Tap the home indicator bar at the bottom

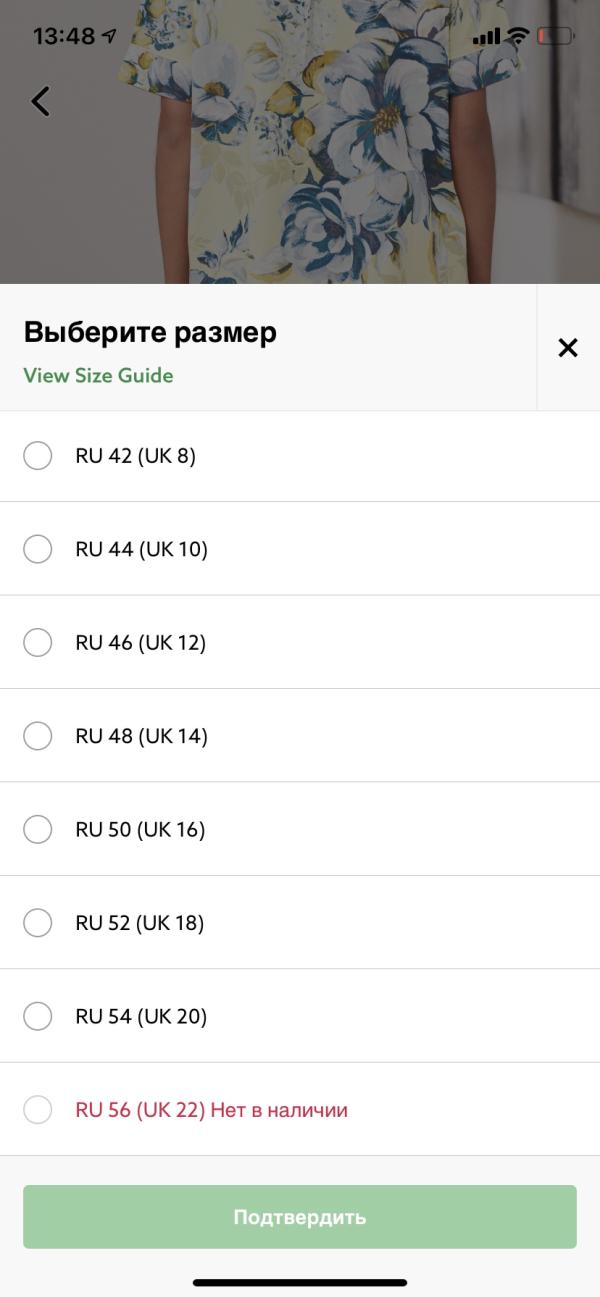[x=300, y=1282]
